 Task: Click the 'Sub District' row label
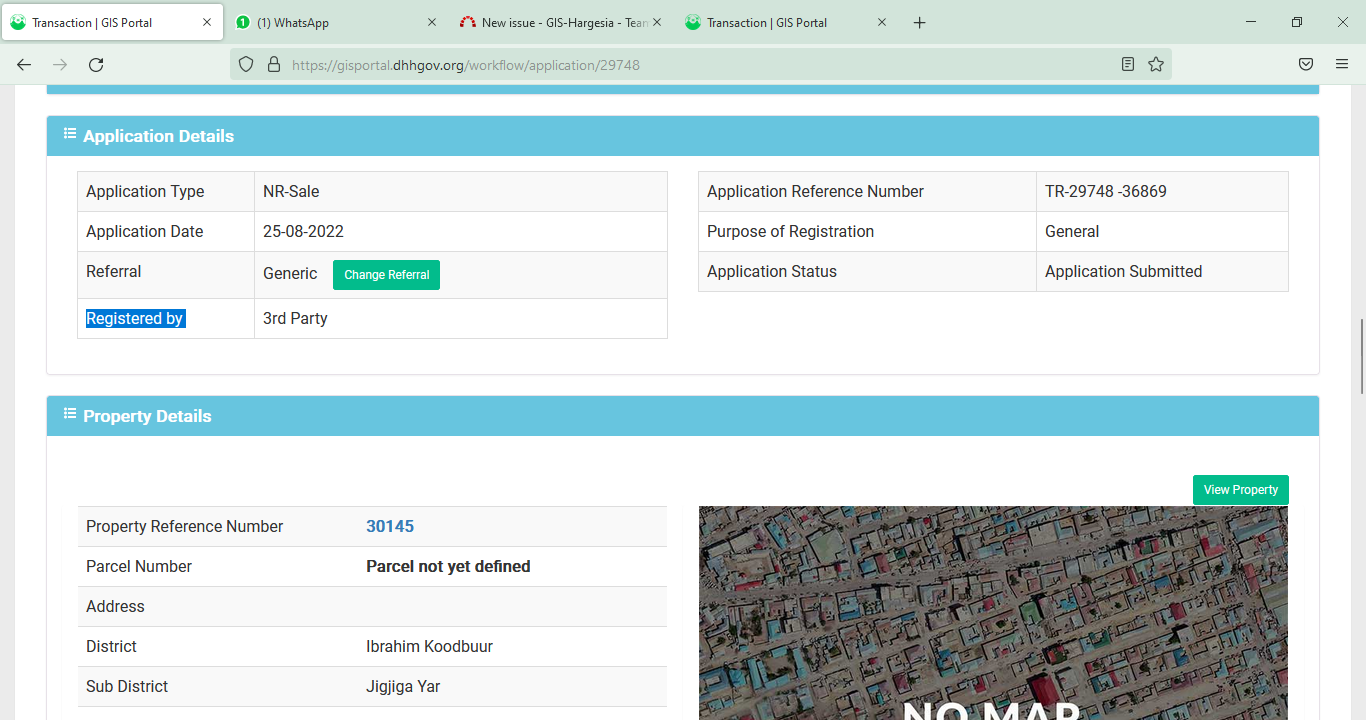coord(127,686)
